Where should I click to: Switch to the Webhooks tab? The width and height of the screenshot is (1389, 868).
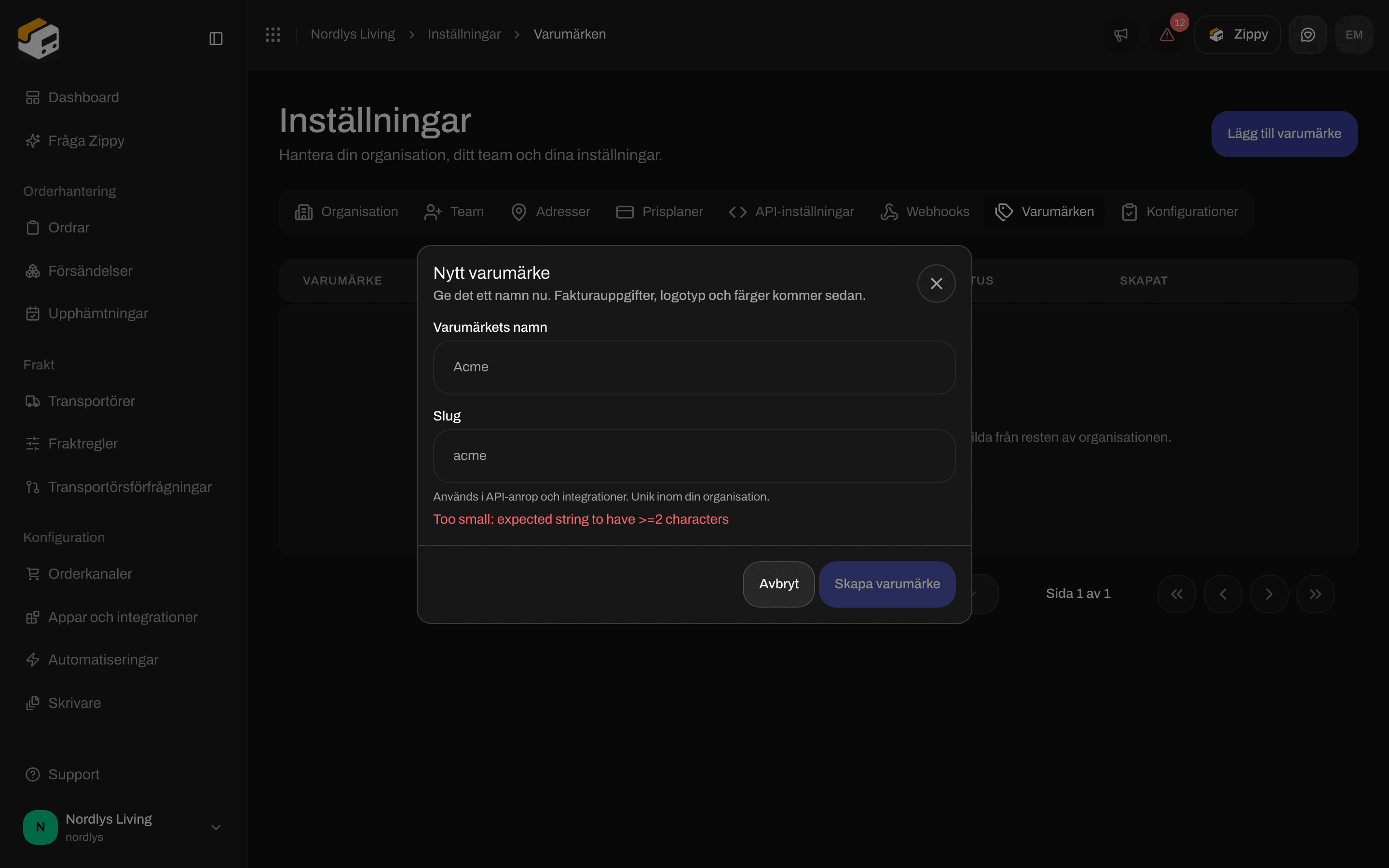click(925, 212)
